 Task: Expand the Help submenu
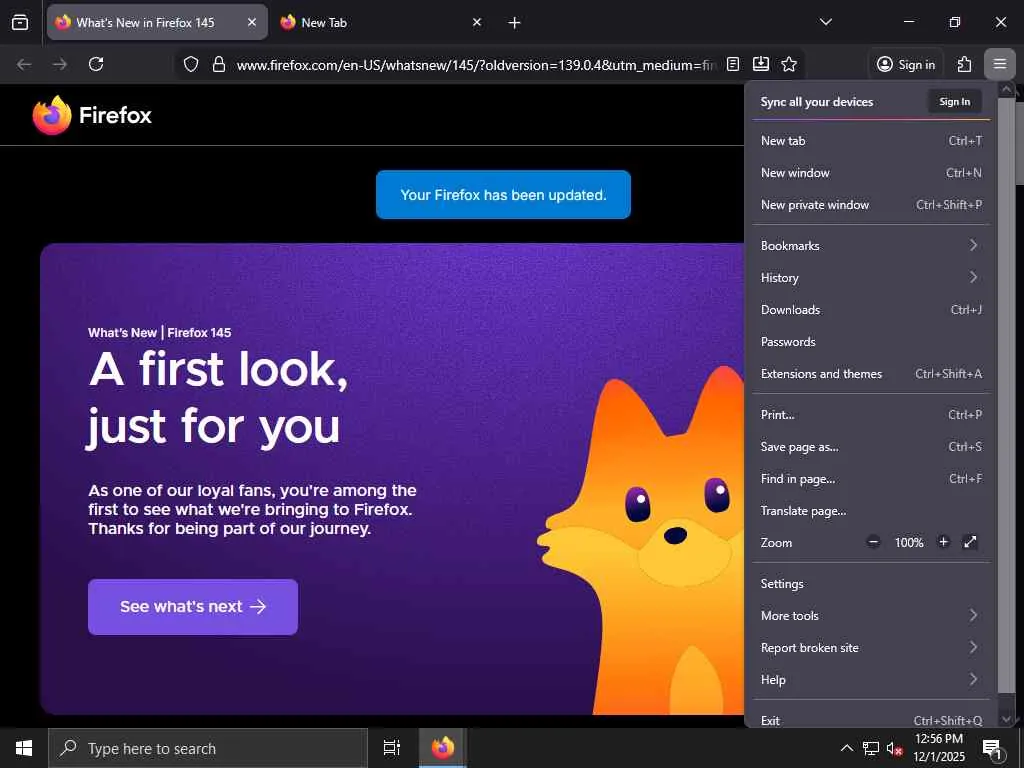(871, 679)
